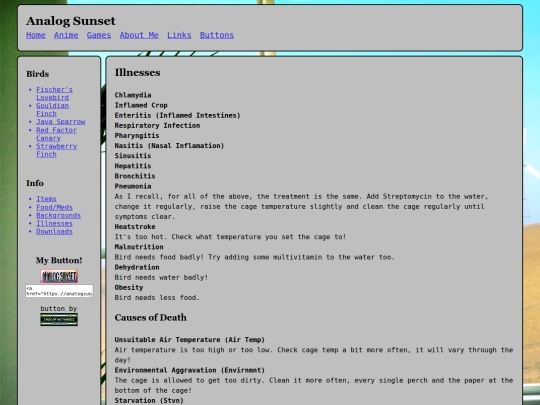The height and width of the screenshot is (405, 540).
Task: Open the Backgrounds info link
Action: (59, 215)
